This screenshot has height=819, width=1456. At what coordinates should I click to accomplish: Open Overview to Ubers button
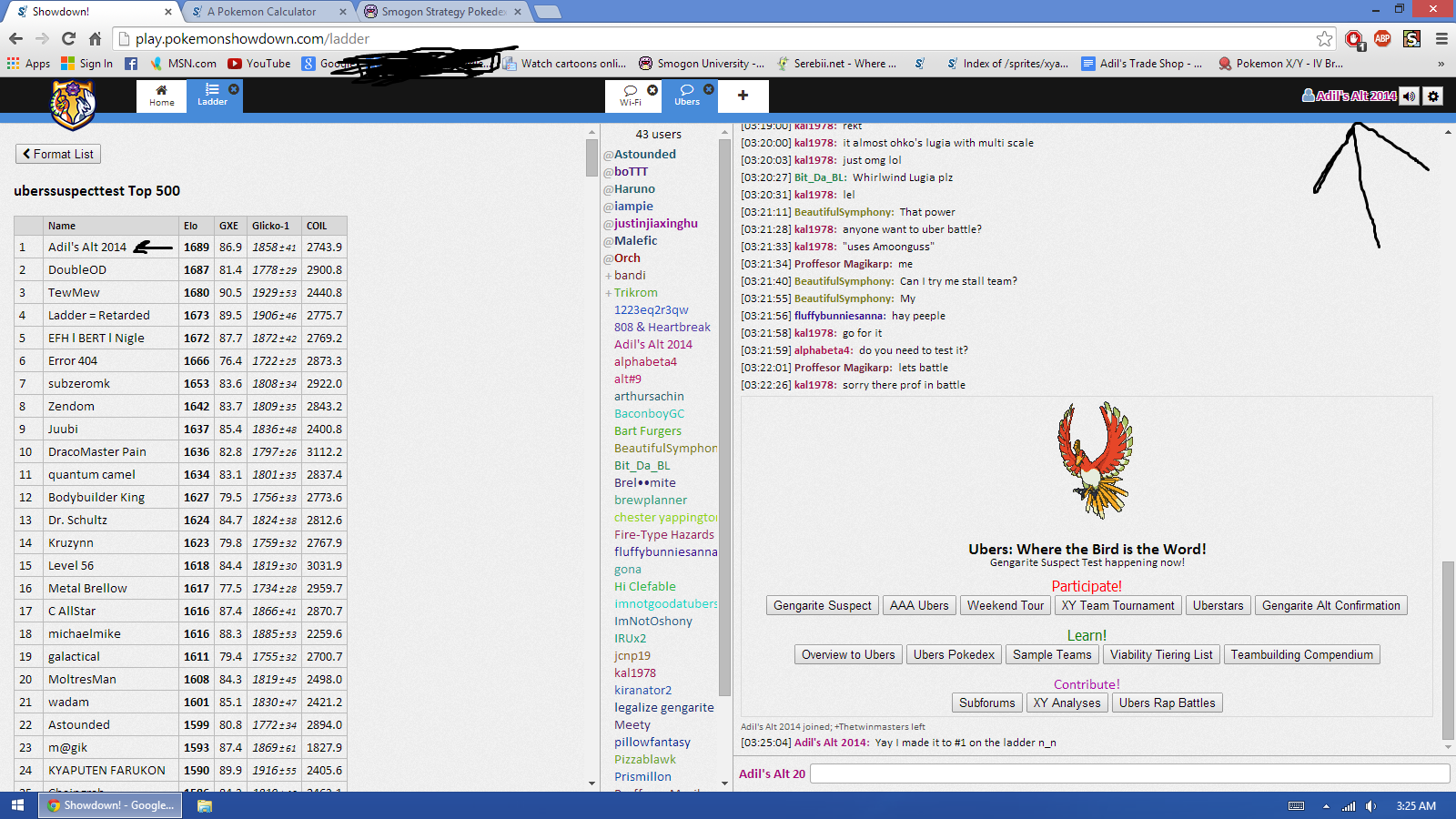click(848, 654)
